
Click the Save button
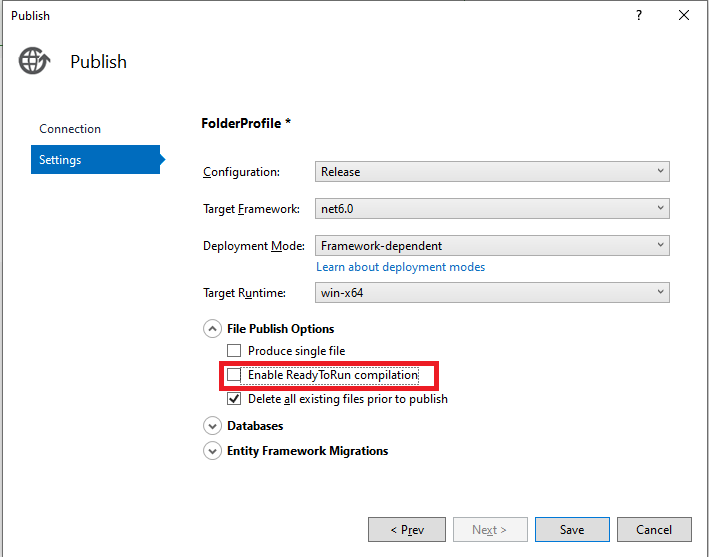pyautogui.click(x=572, y=530)
